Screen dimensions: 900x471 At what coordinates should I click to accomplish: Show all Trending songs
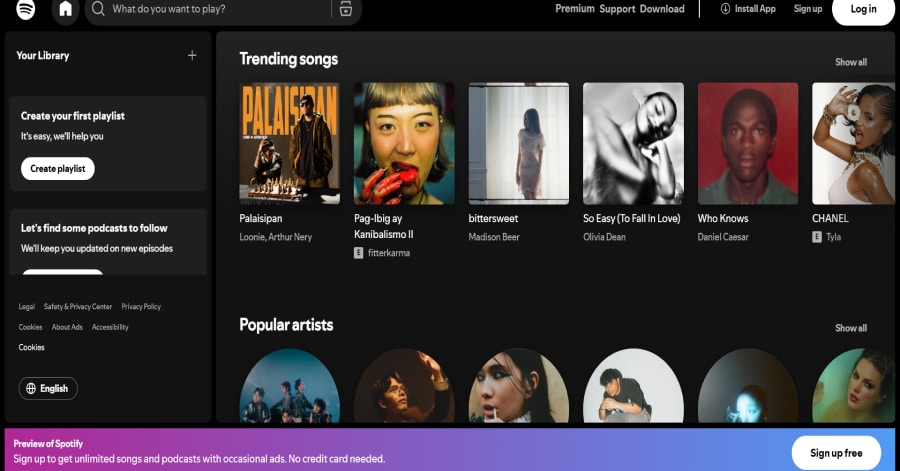pyautogui.click(x=850, y=62)
